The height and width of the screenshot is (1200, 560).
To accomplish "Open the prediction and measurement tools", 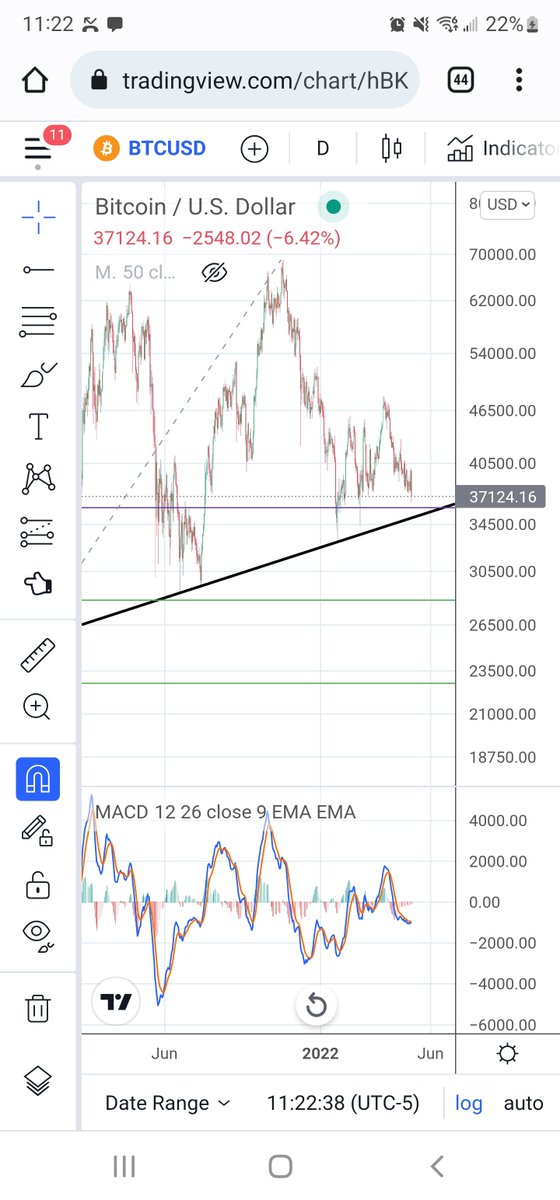I will [x=38, y=532].
